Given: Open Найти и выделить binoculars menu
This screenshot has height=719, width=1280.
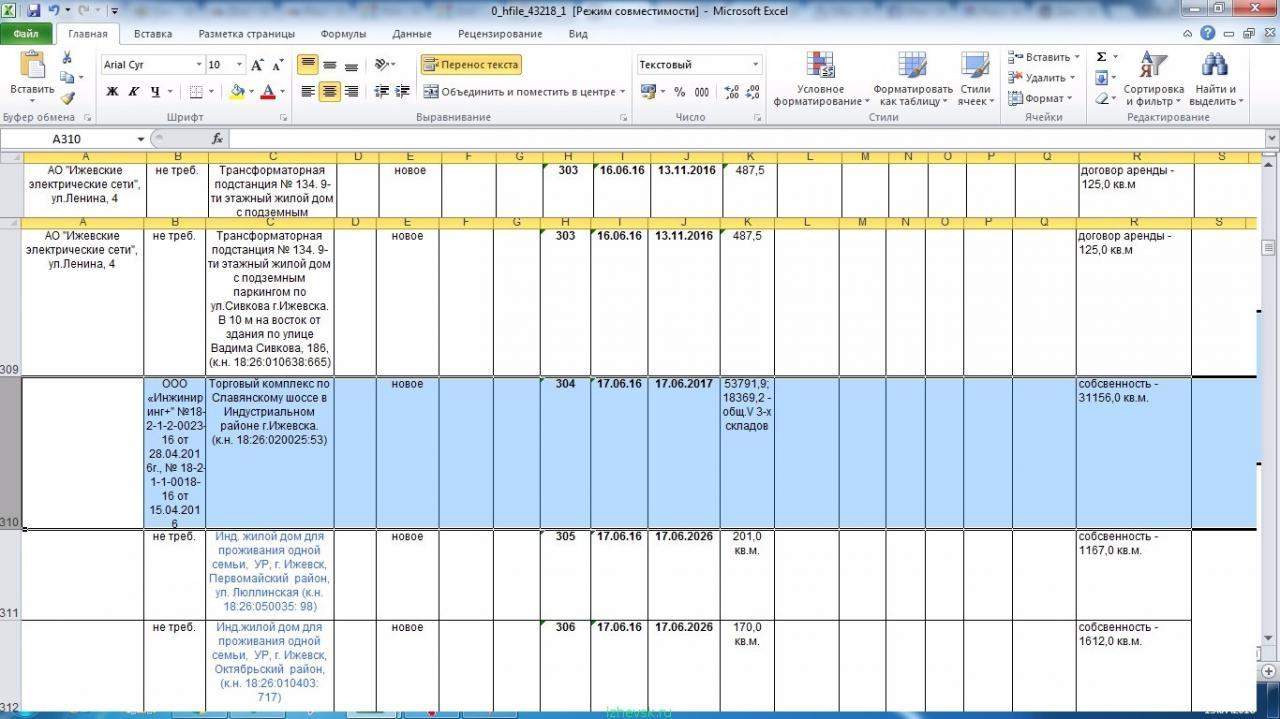Looking at the screenshot, I should pos(1215,79).
